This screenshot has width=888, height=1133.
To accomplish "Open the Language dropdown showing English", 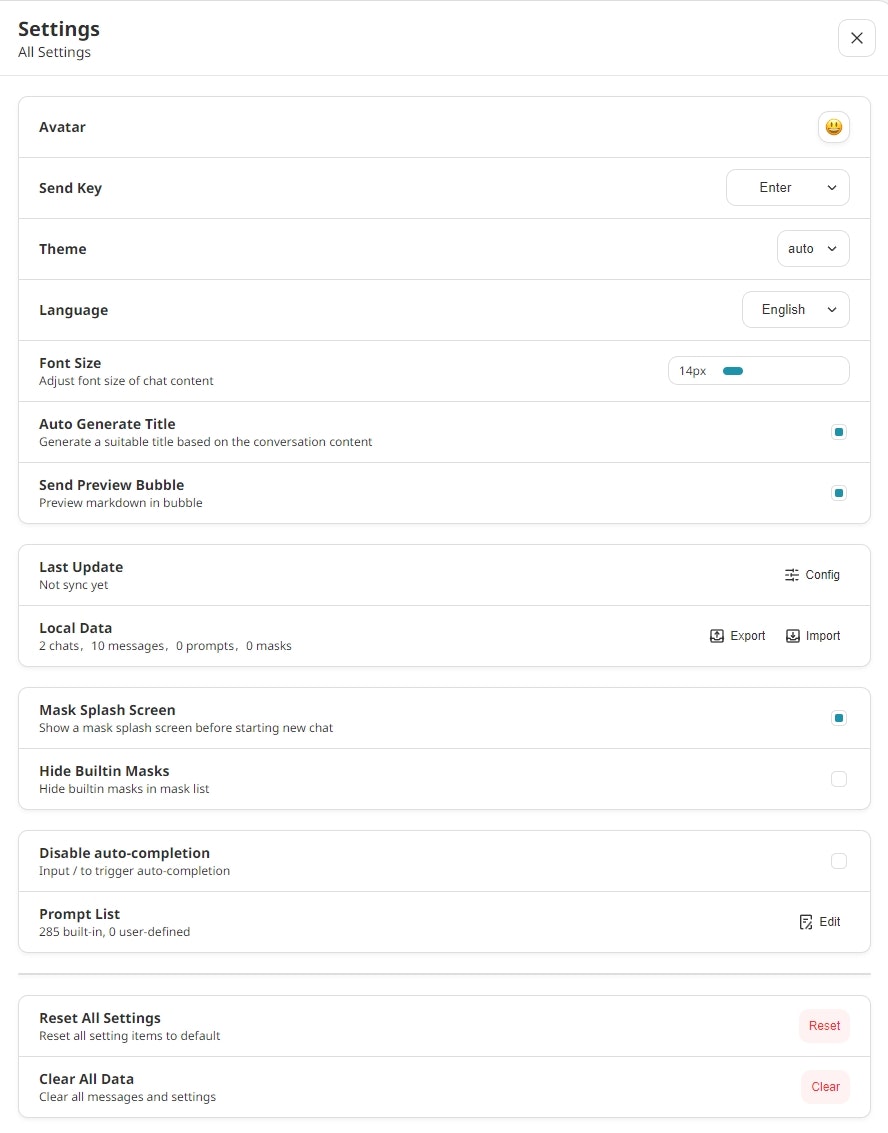I will click(x=795, y=310).
